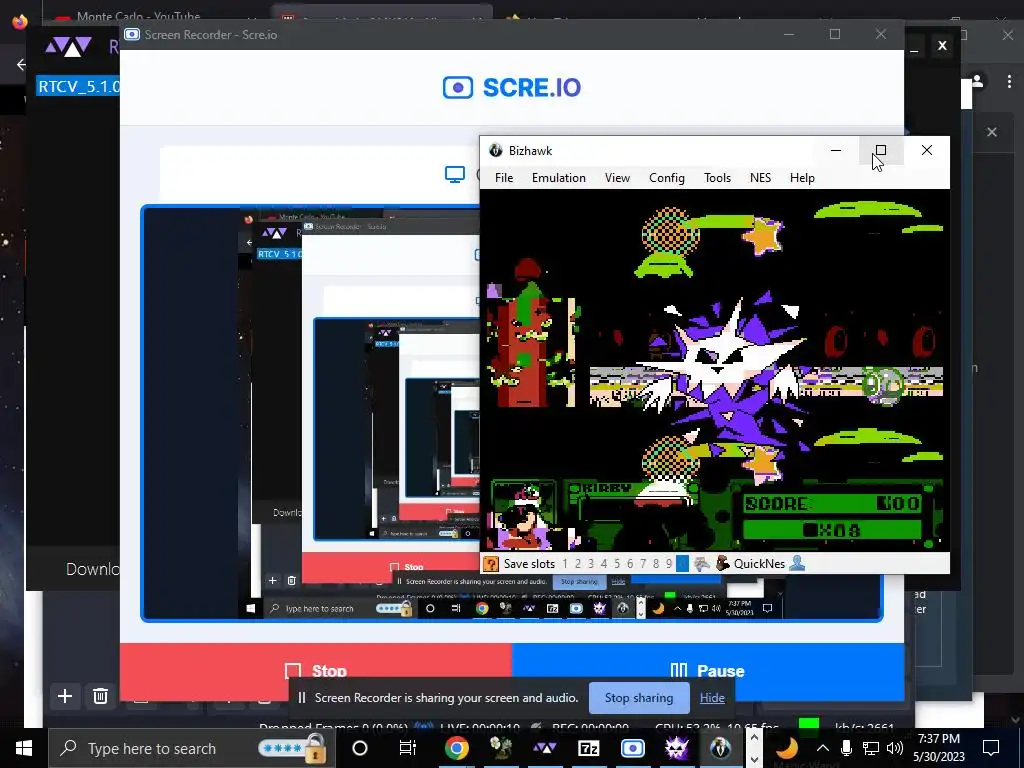This screenshot has height=768, width=1024.
Task: Select save slot 1 in Bizhawk
Action: click(565, 564)
